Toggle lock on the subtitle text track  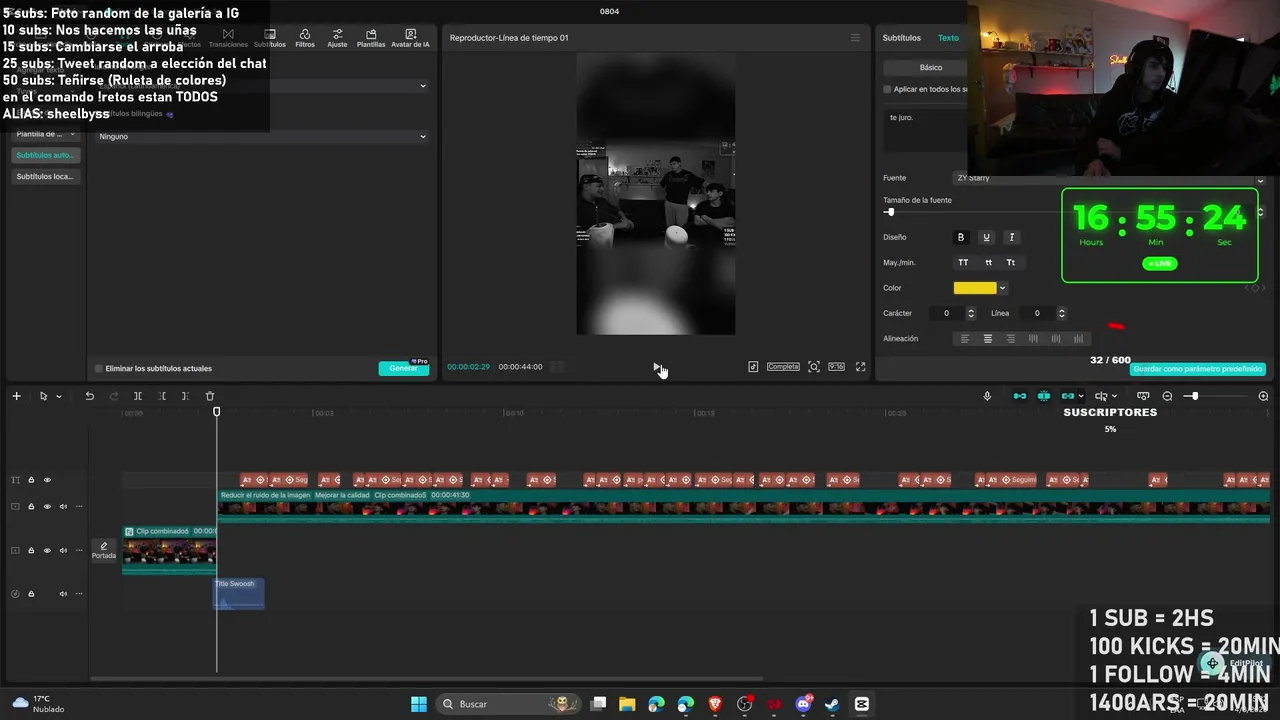[31, 480]
